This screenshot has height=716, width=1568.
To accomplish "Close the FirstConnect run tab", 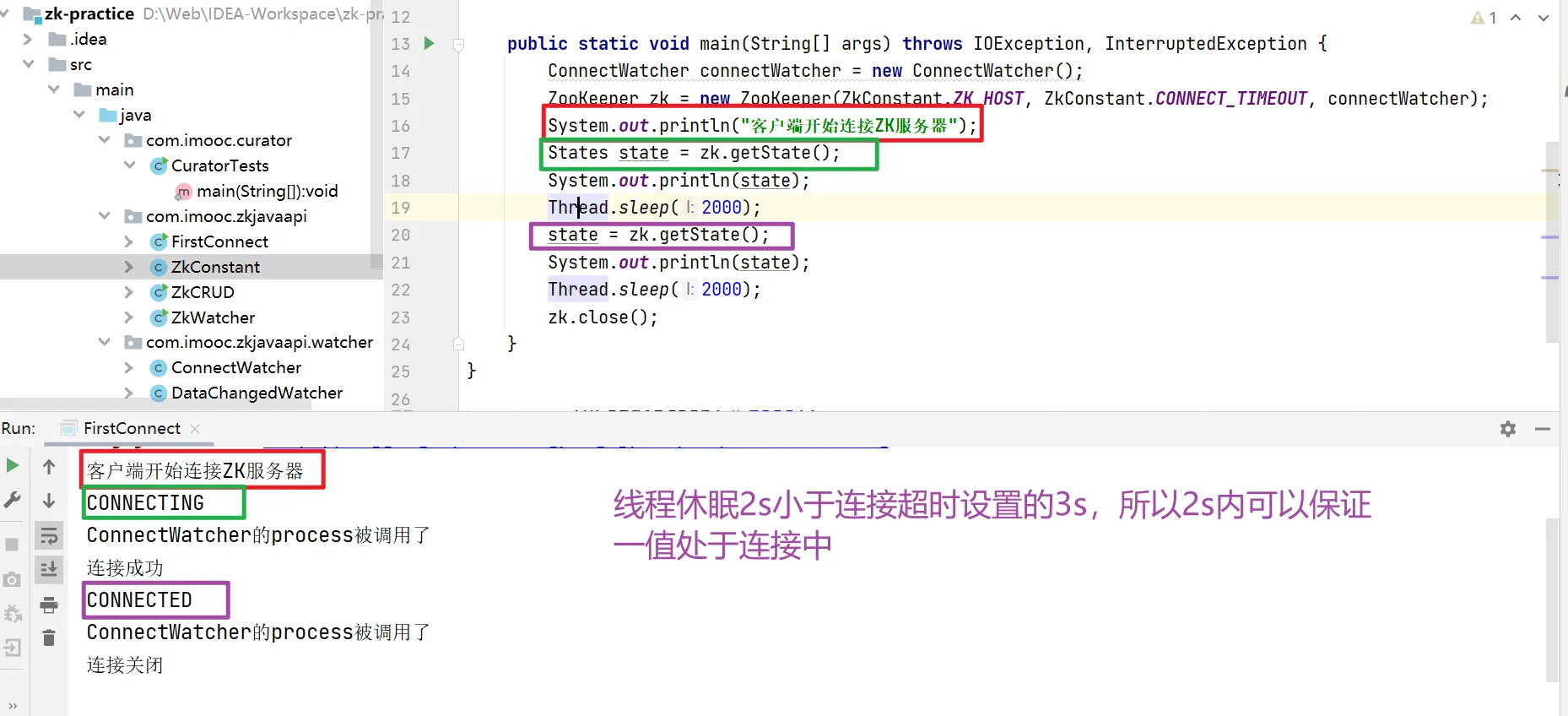I will click(x=195, y=429).
